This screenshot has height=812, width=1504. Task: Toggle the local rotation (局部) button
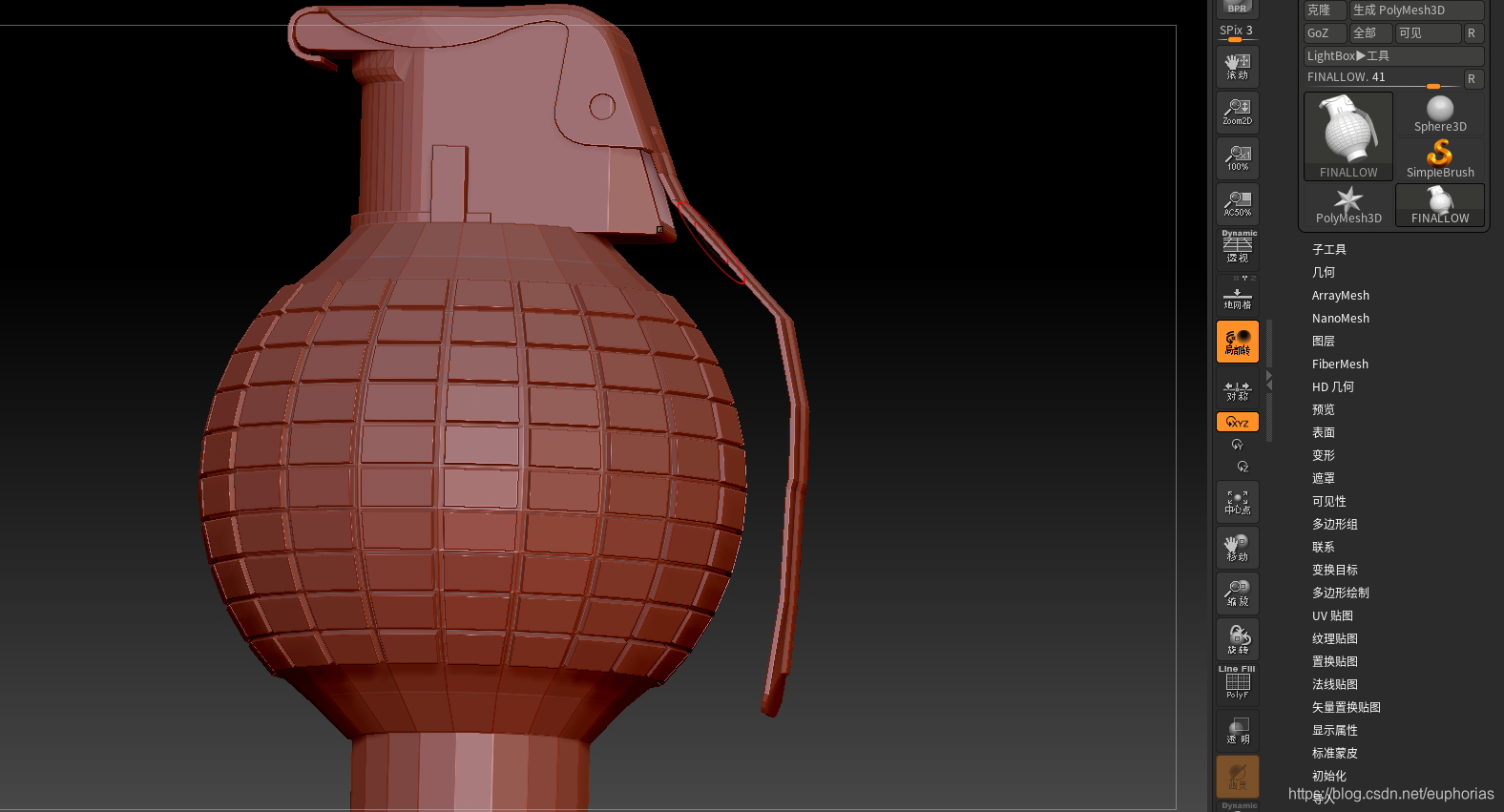coord(1238,342)
